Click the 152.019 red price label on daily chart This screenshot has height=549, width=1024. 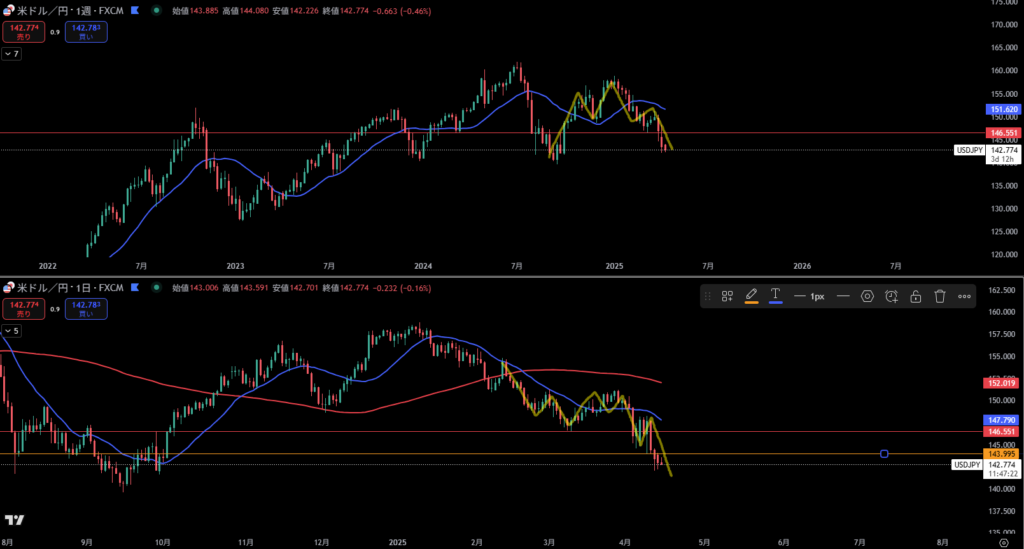pos(1001,383)
